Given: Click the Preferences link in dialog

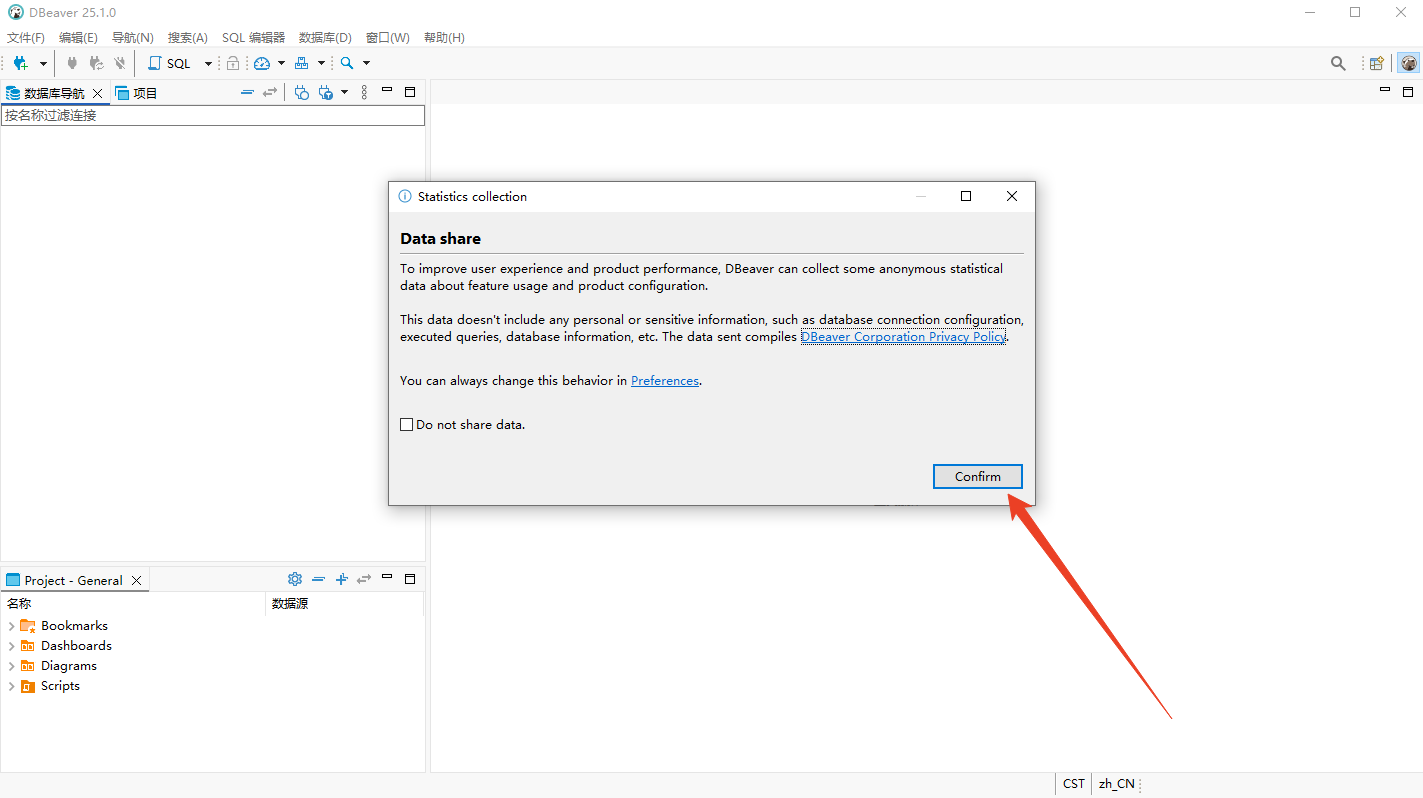Looking at the screenshot, I should (664, 381).
